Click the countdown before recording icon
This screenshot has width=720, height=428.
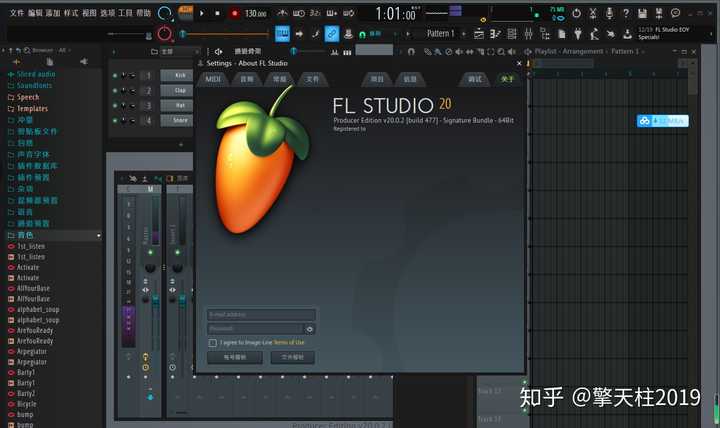(315, 13)
